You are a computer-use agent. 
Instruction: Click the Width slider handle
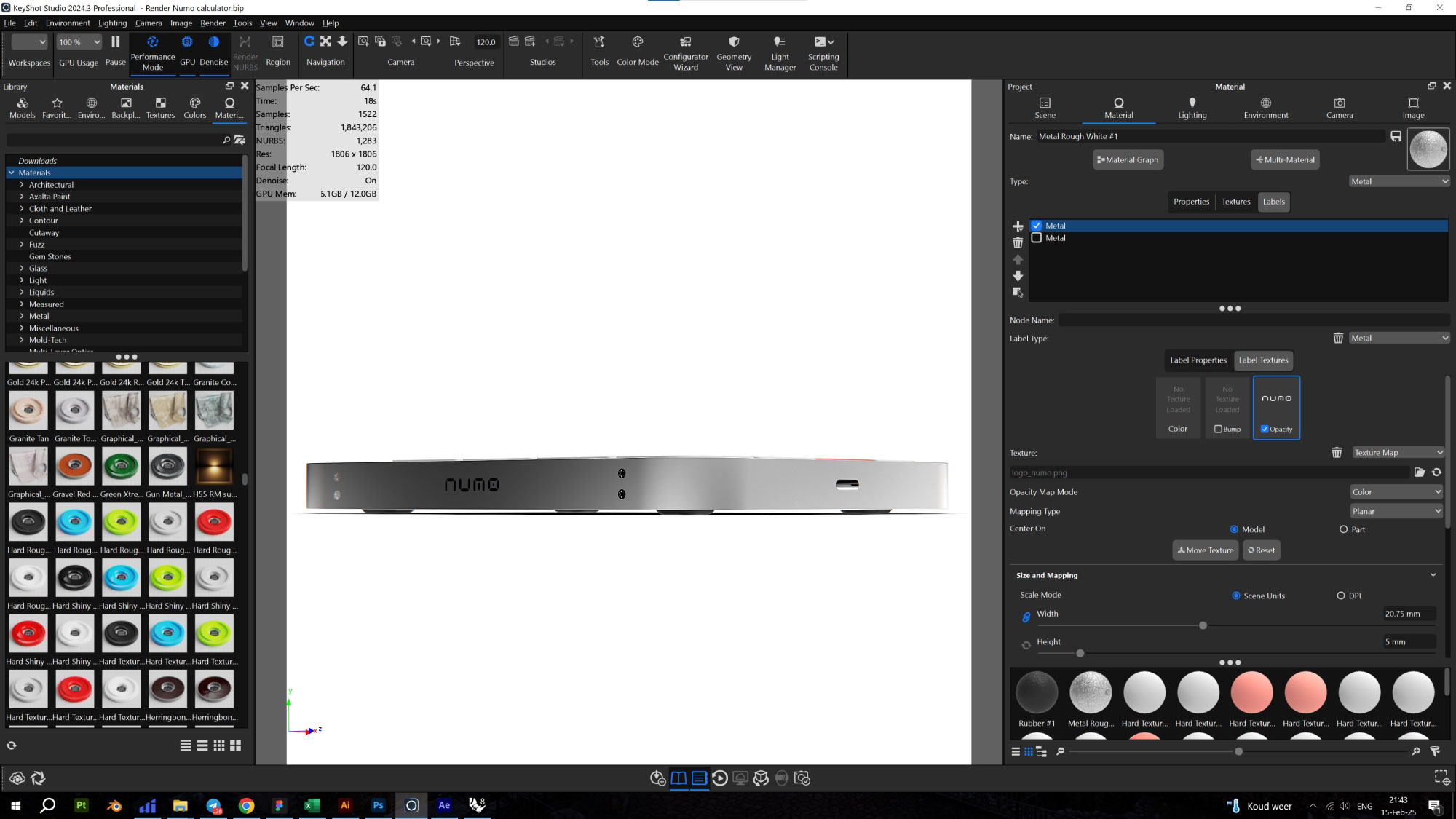coord(1203,625)
